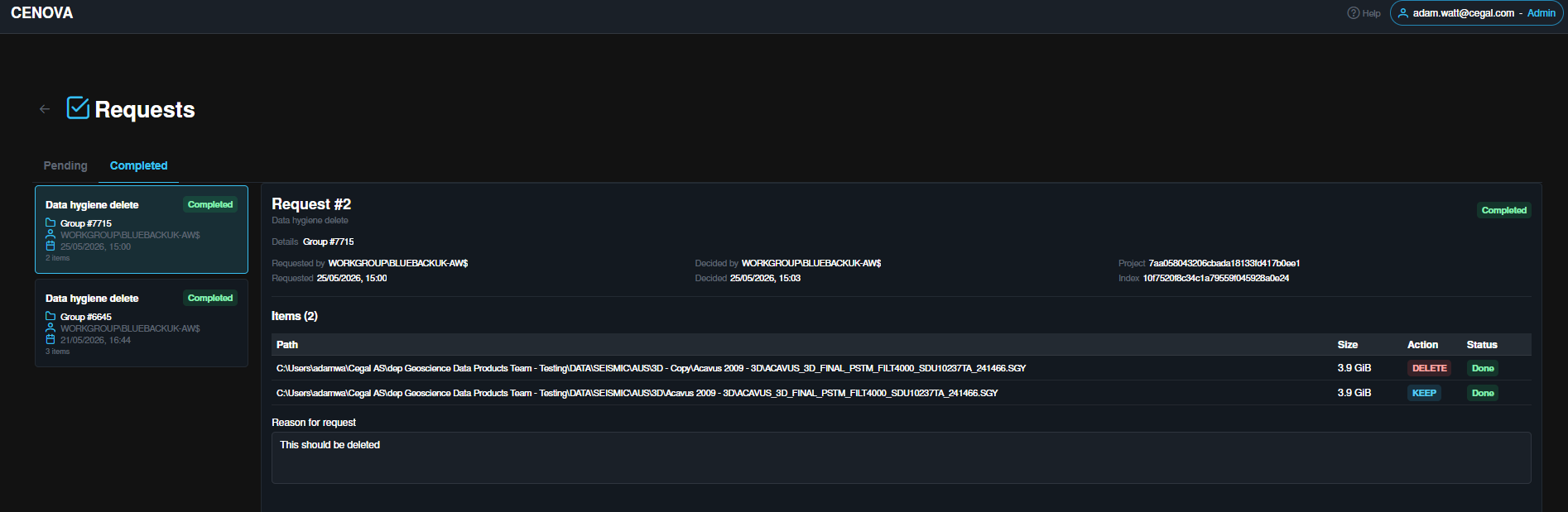The width and height of the screenshot is (1568, 512).
Task: Click the KEEP action badge in second row
Action: click(1424, 393)
